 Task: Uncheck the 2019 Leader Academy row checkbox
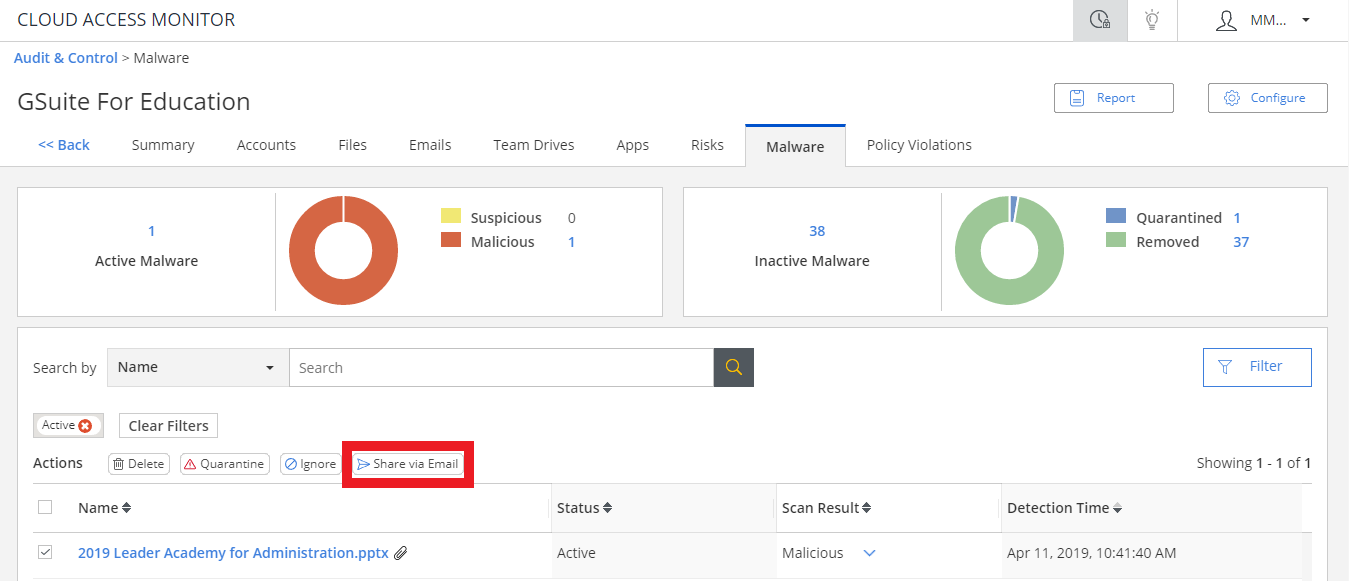(x=45, y=553)
